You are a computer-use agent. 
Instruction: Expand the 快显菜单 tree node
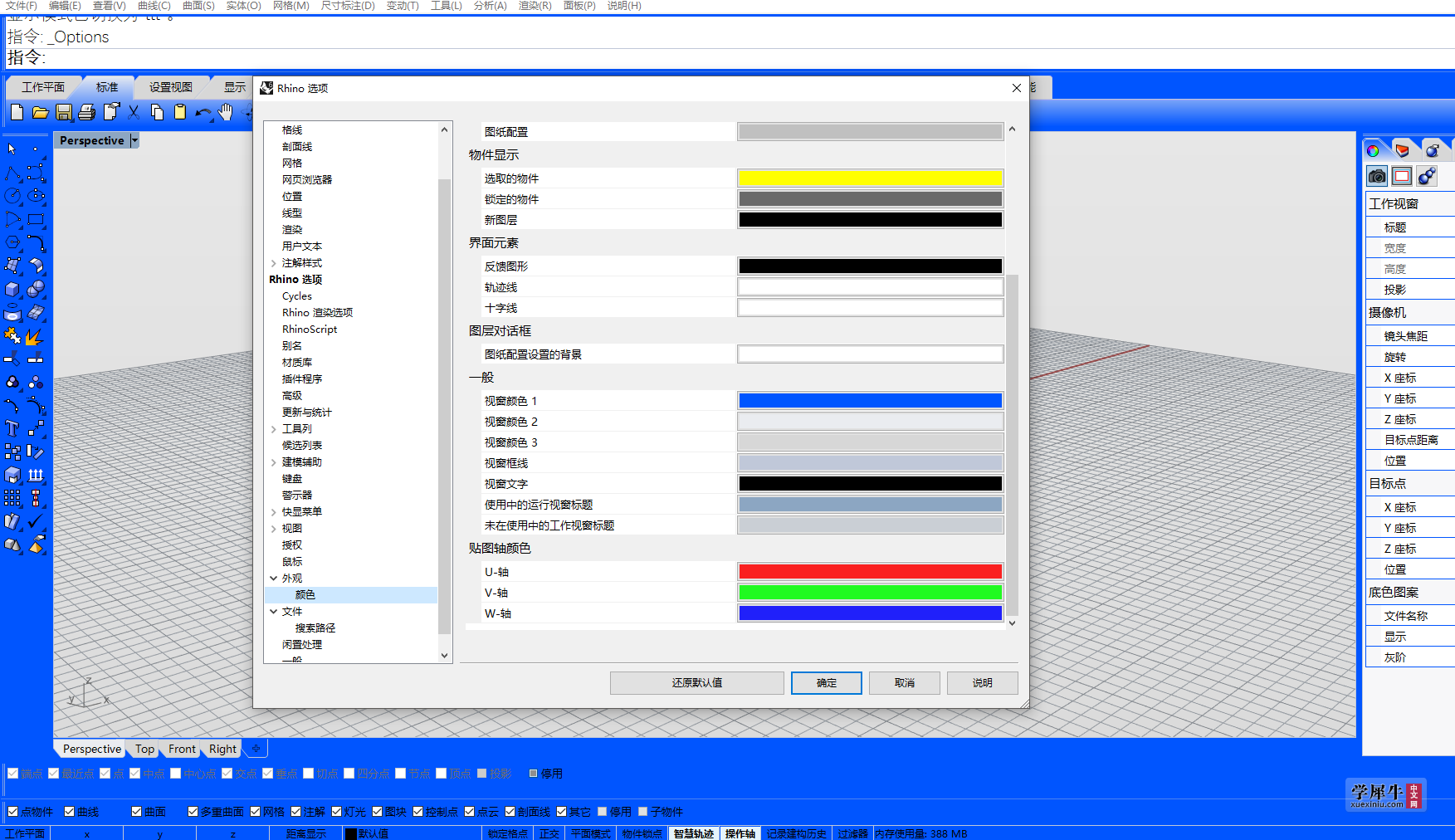click(274, 512)
